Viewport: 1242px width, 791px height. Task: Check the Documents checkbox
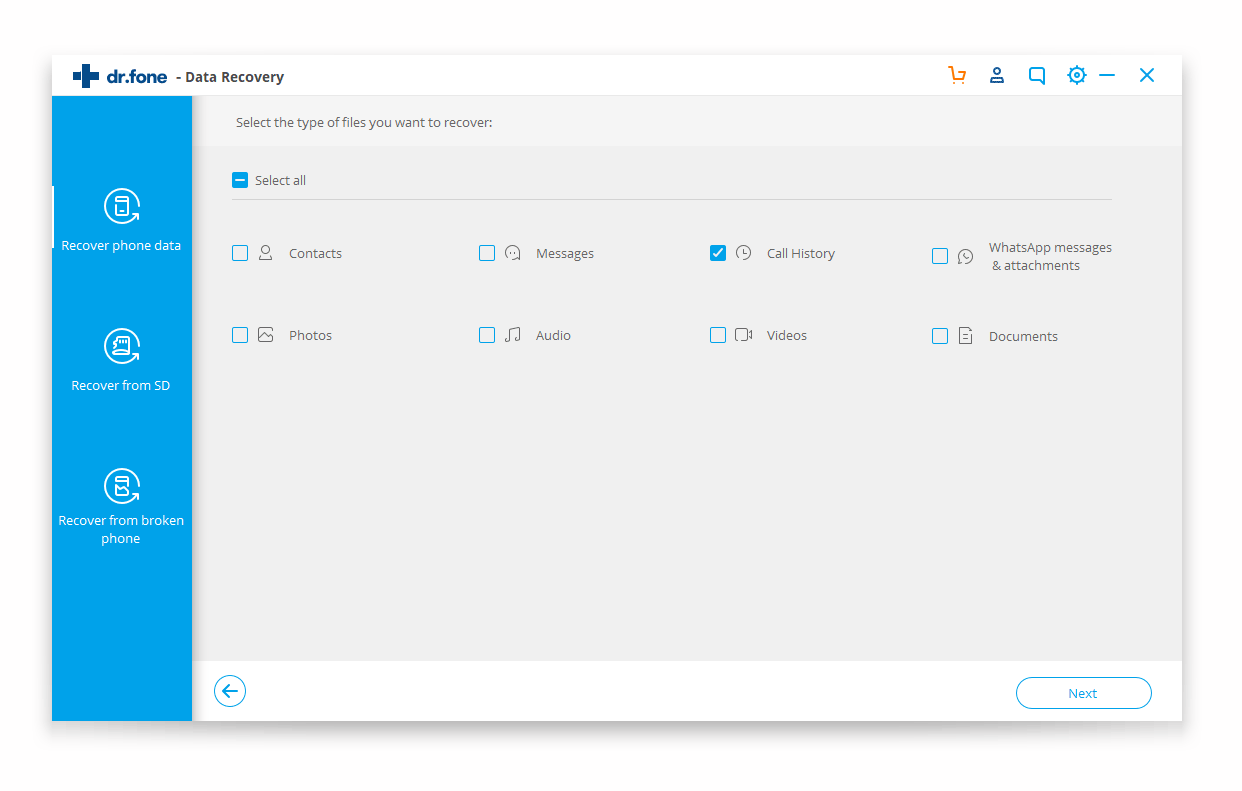pyautogui.click(x=940, y=336)
